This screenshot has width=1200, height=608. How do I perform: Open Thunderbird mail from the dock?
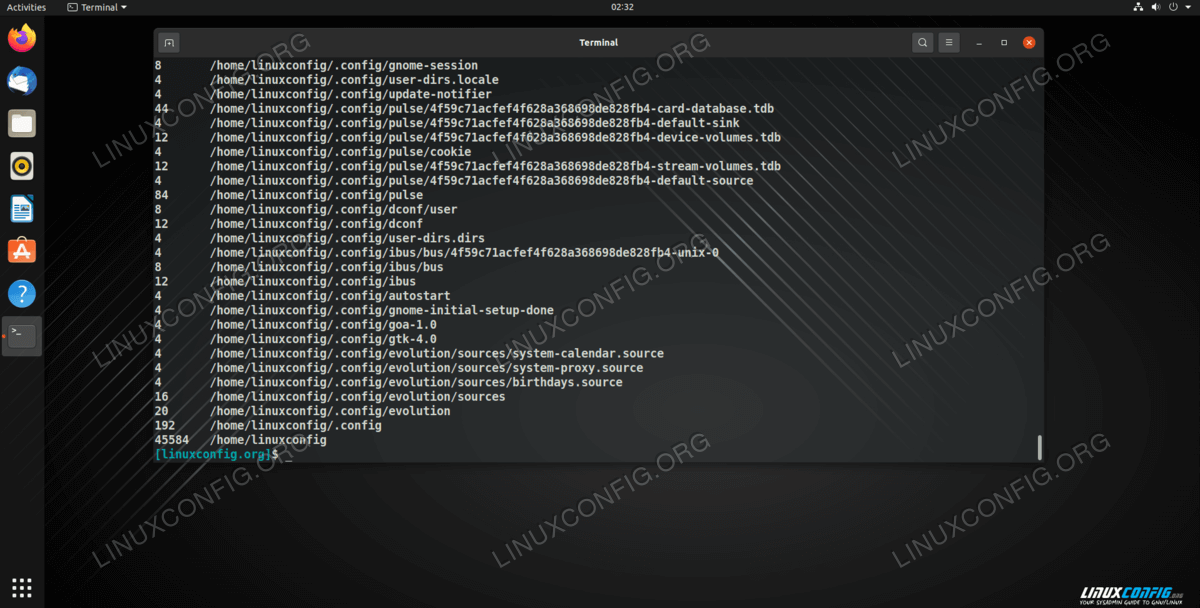[x=22, y=81]
